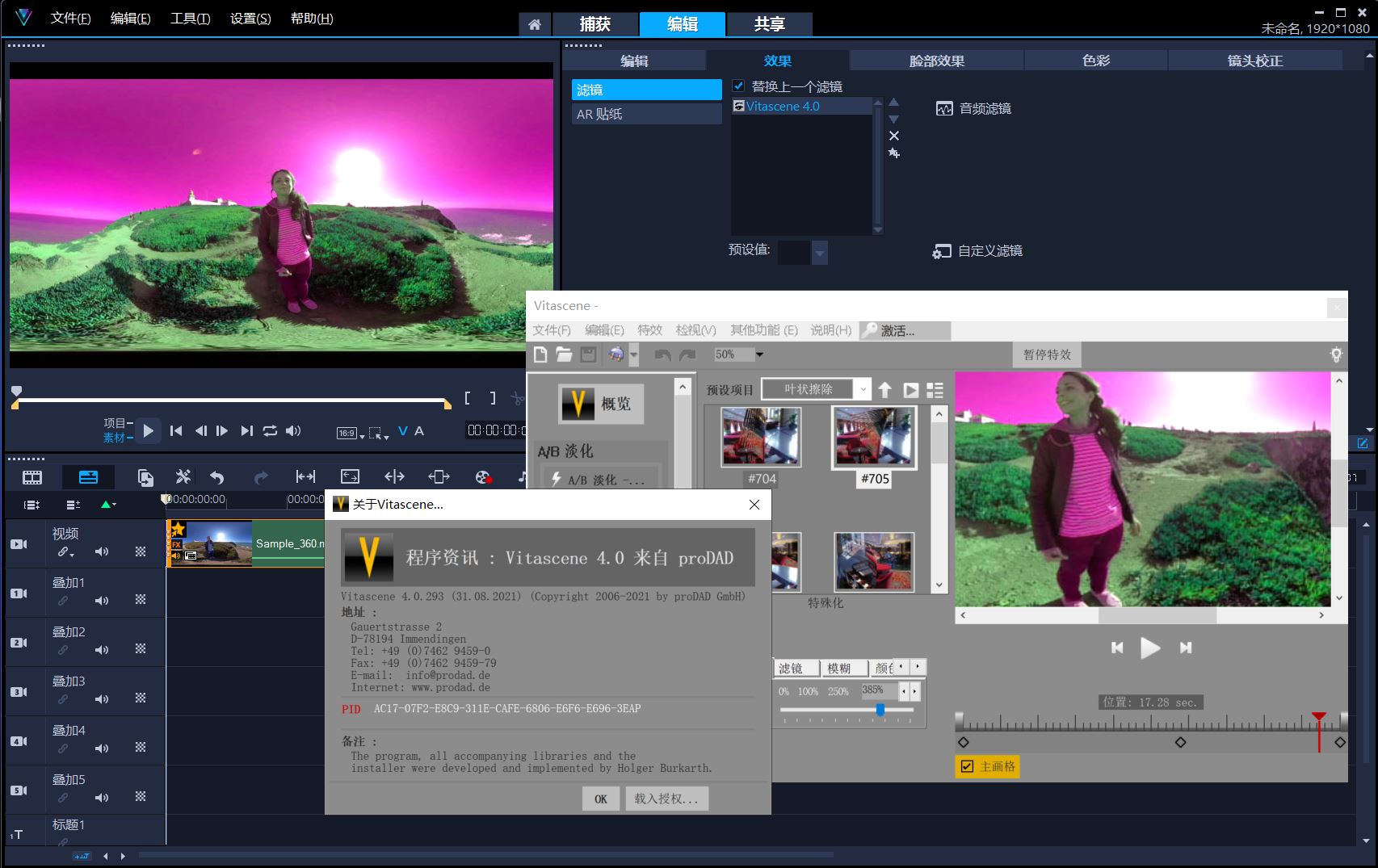Screen dimensions: 1378x868
Task: Mute the 叠加1 track audio
Action: (x=102, y=601)
